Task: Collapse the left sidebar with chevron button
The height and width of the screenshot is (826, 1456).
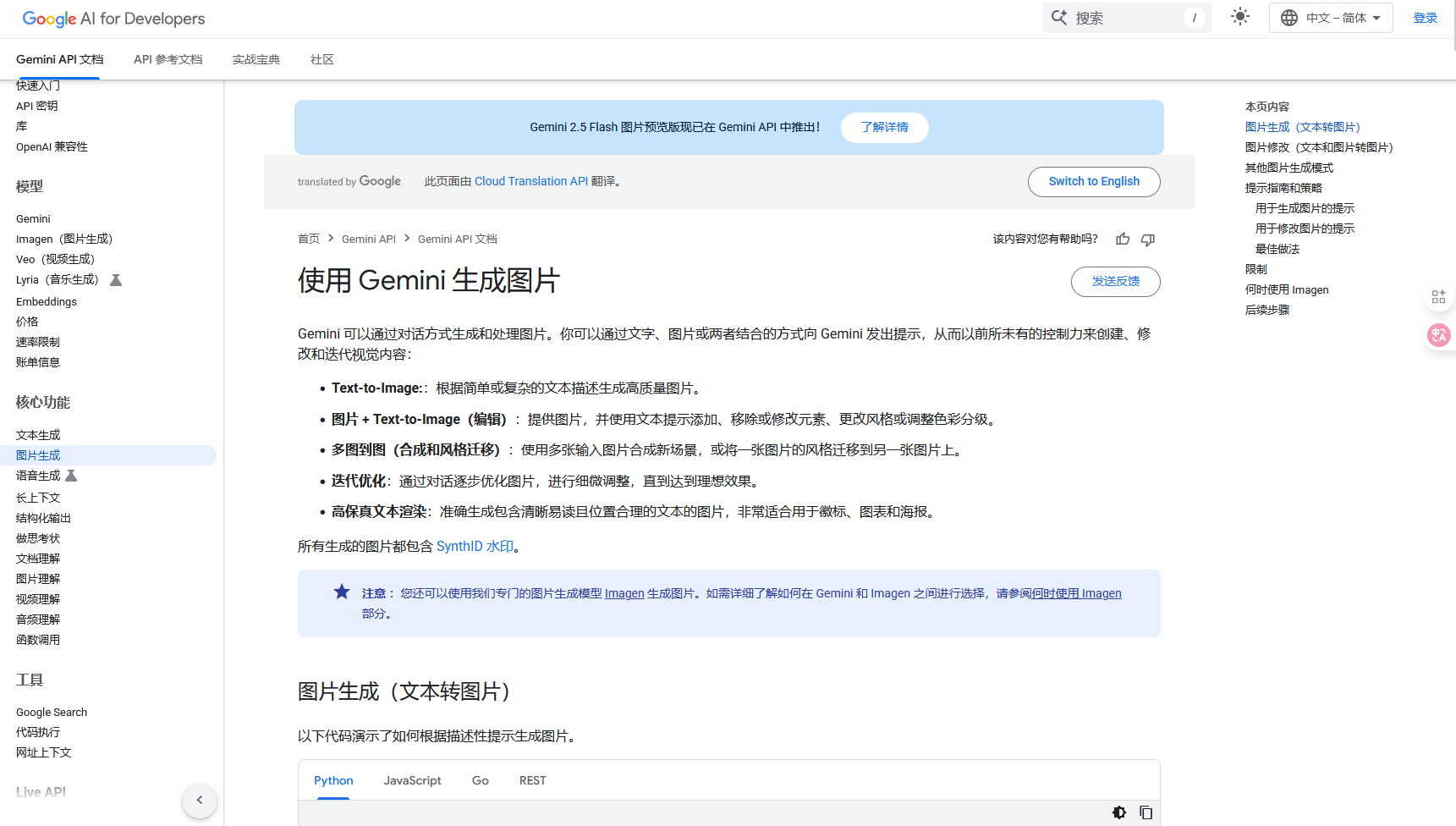Action: pos(200,800)
